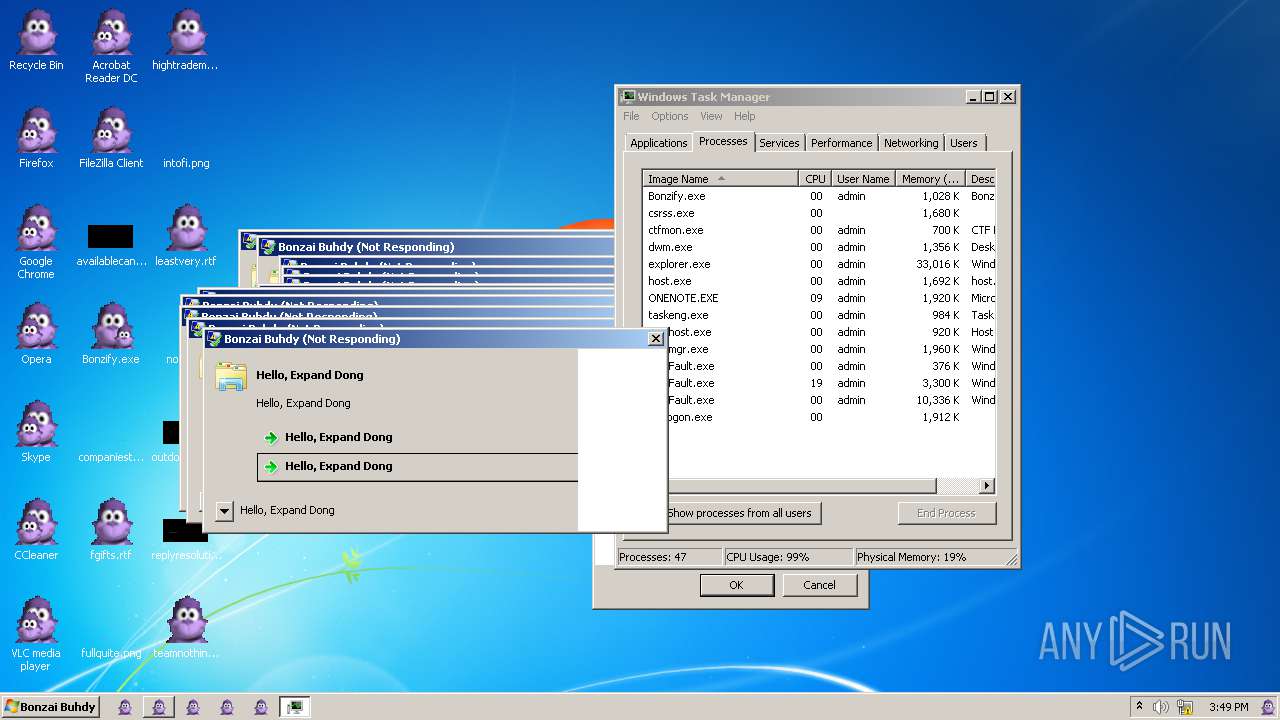The image size is (1280, 720).
Task: Select the csrss.exe process row
Action: click(818, 213)
